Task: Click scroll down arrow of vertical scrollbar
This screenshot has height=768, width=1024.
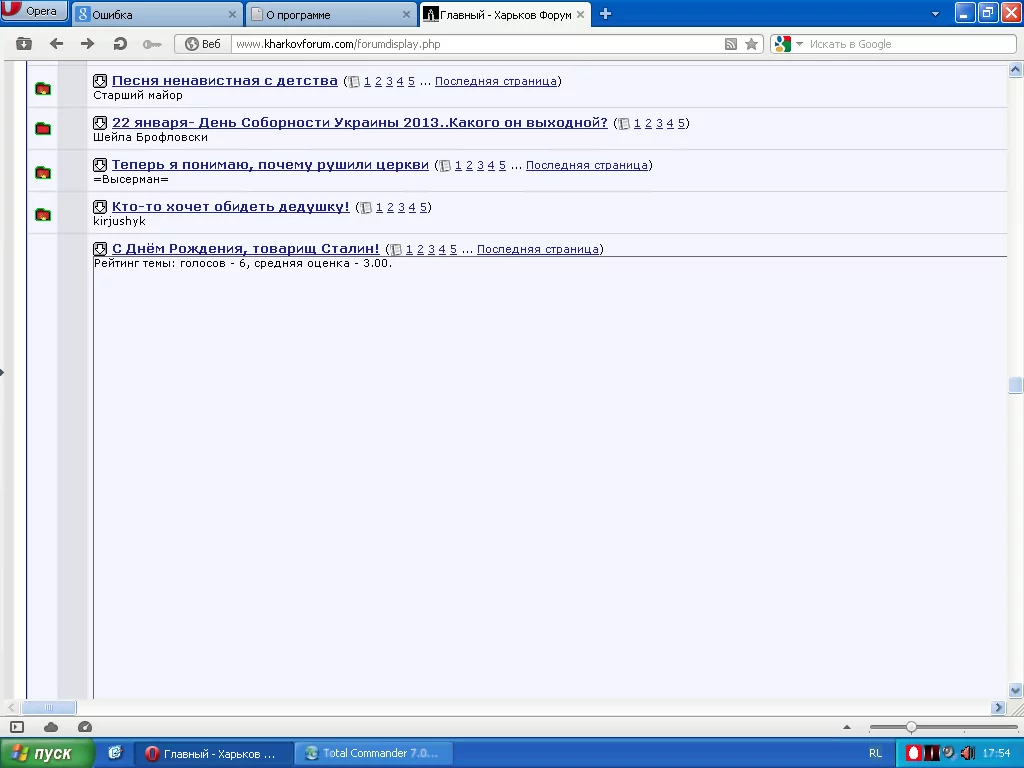Action: (1016, 690)
